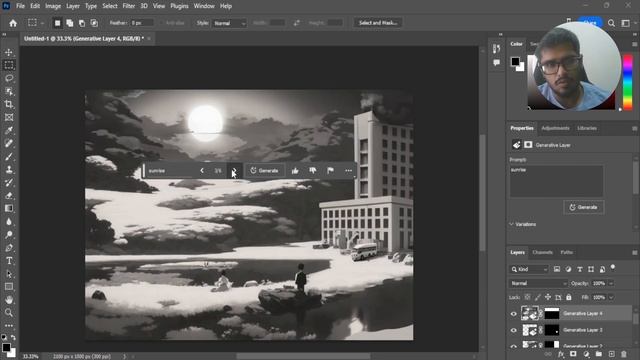Open the layer blend mode Normal dropdown

[538, 283]
